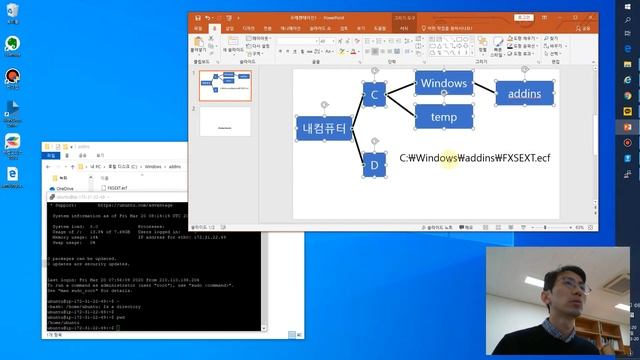Select the Evernote desktop icon
This screenshot has height=360, width=640.
tap(13, 46)
